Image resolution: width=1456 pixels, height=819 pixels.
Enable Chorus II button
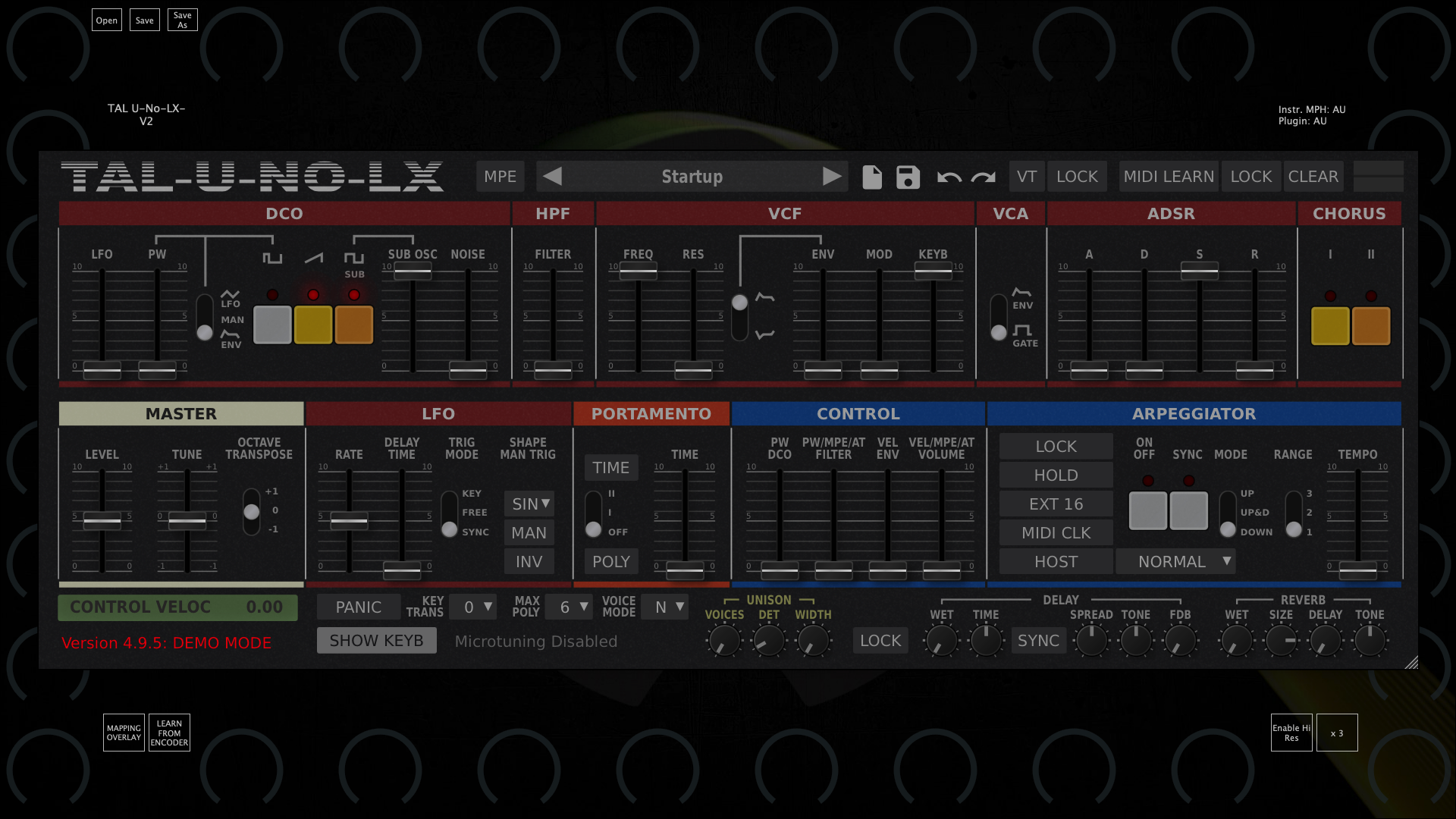tap(1371, 326)
